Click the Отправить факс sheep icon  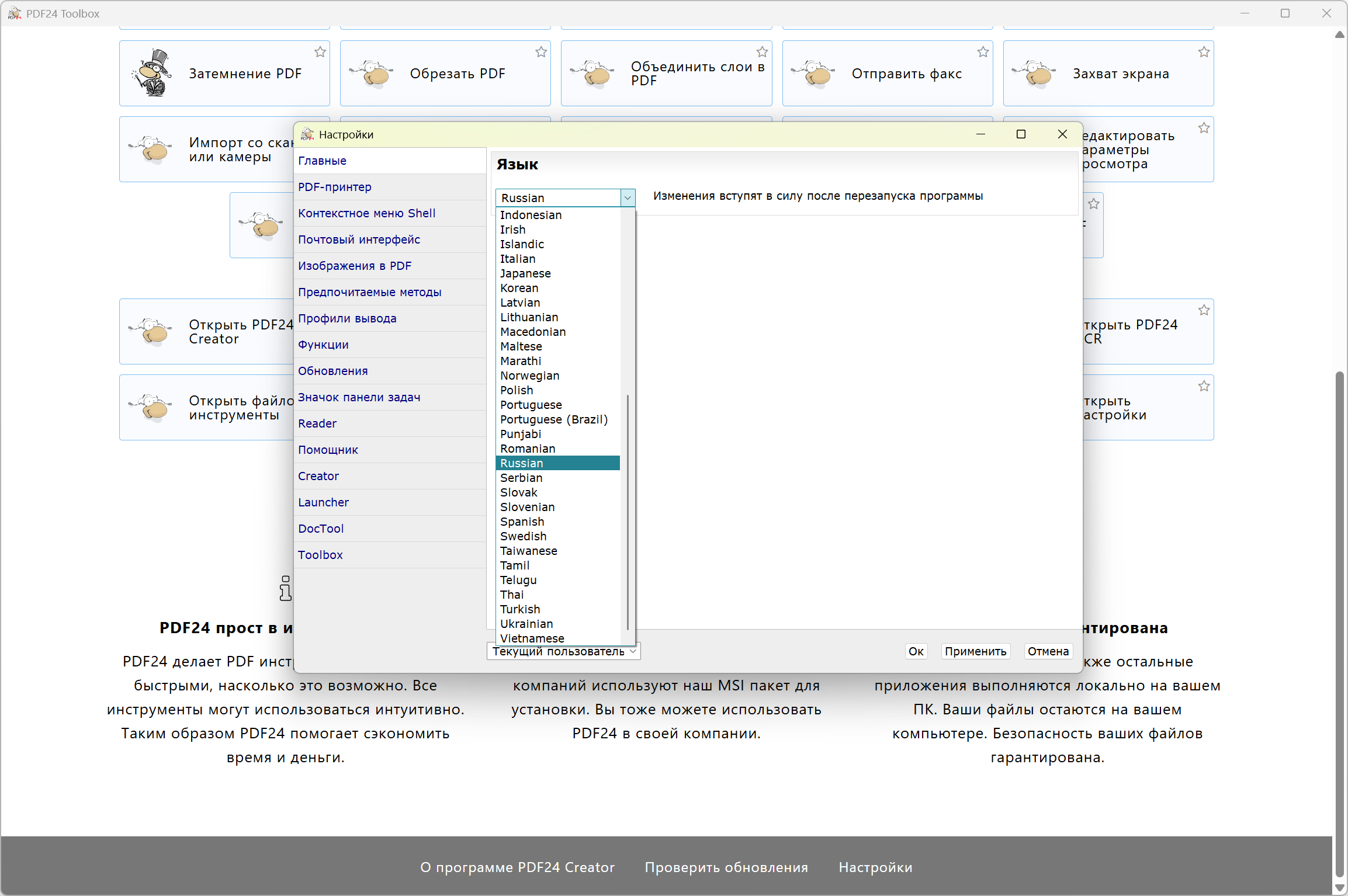click(813, 74)
